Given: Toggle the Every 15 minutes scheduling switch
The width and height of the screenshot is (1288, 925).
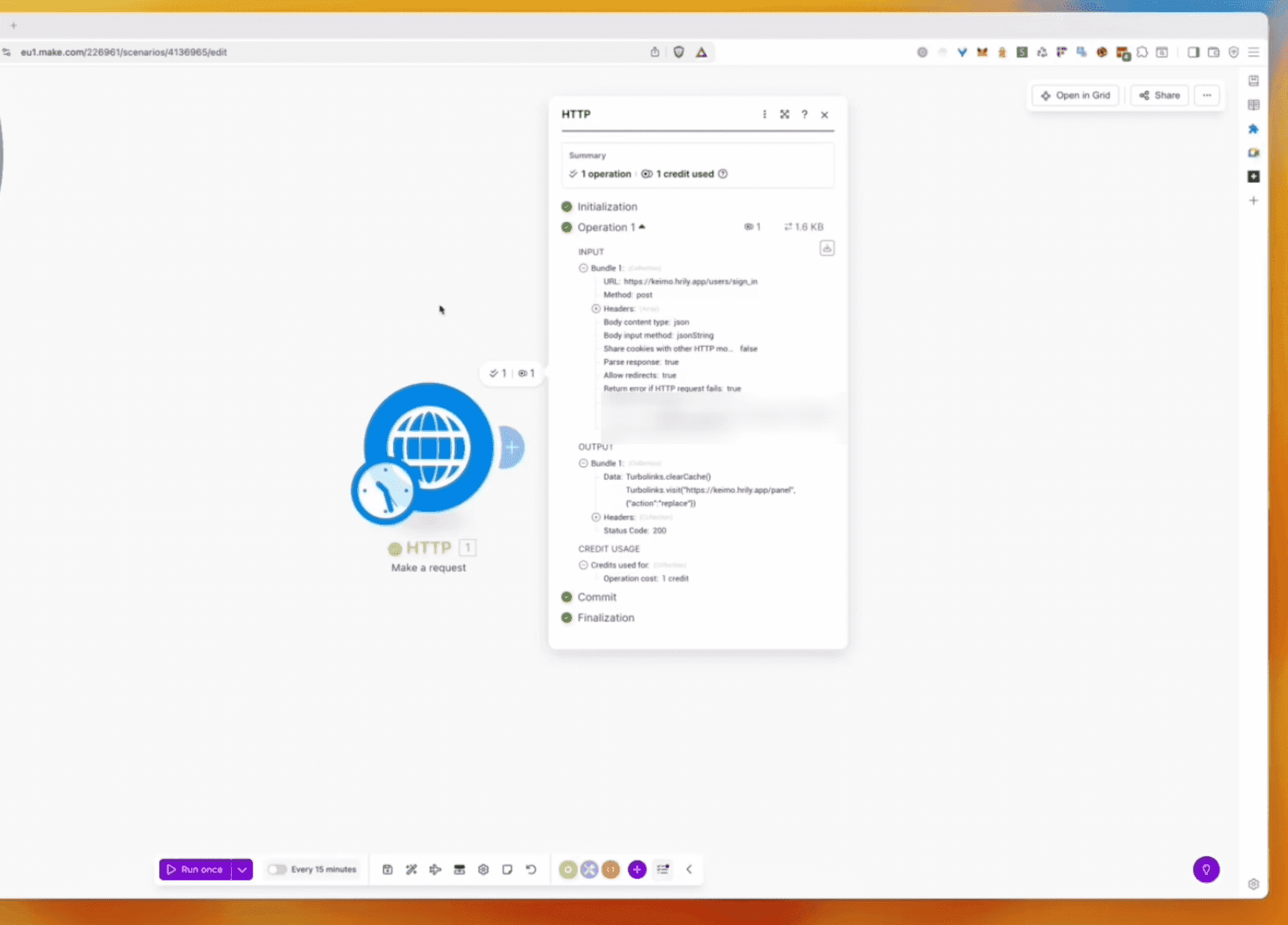Looking at the screenshot, I should (277, 869).
